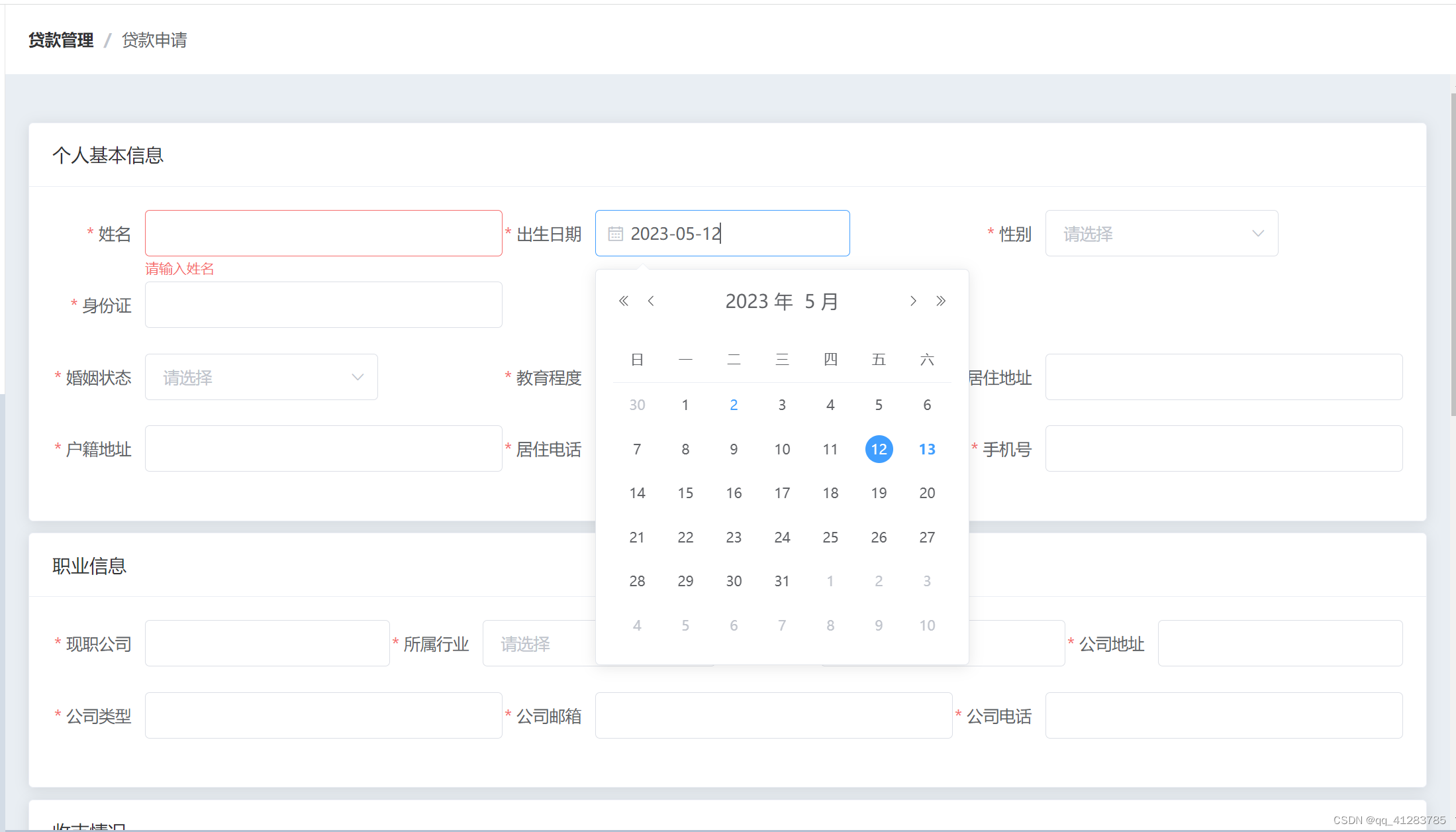
Task: Focus the 姓名 input field
Action: (324, 233)
